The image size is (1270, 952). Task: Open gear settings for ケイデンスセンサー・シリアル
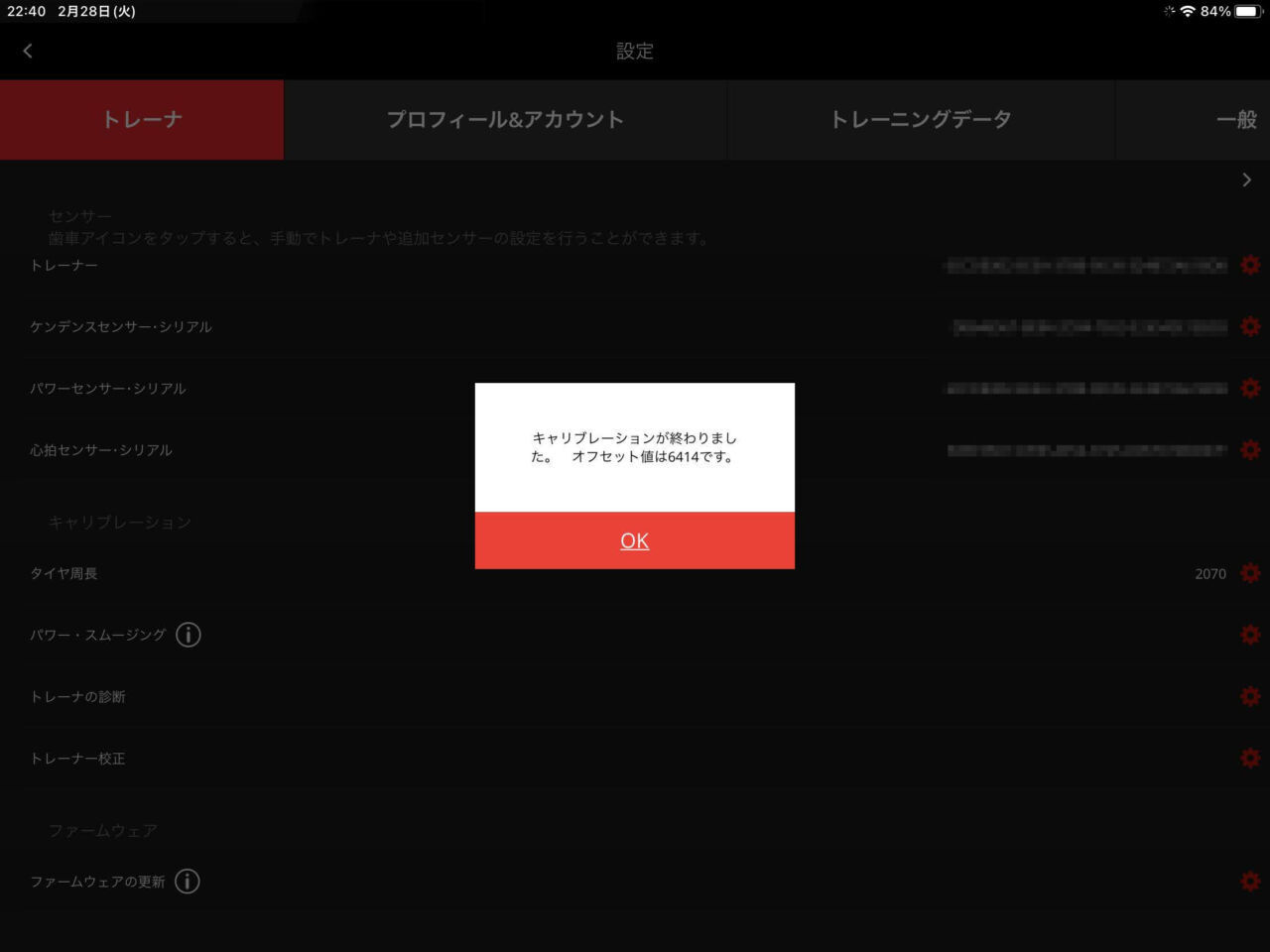[x=1250, y=326]
